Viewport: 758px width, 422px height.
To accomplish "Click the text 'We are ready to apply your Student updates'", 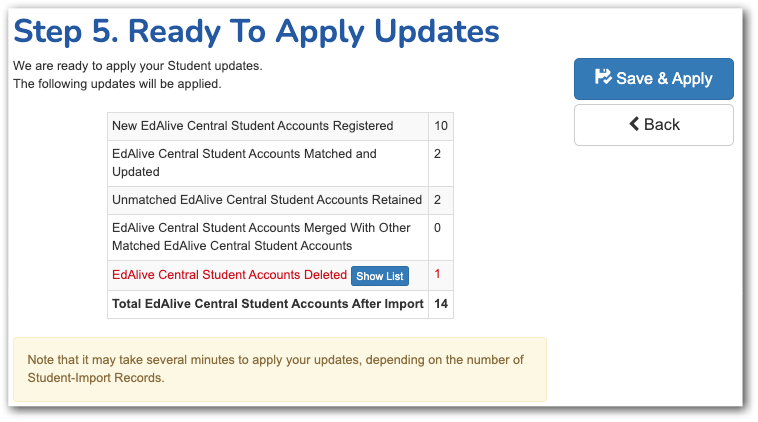I will tap(138, 66).
